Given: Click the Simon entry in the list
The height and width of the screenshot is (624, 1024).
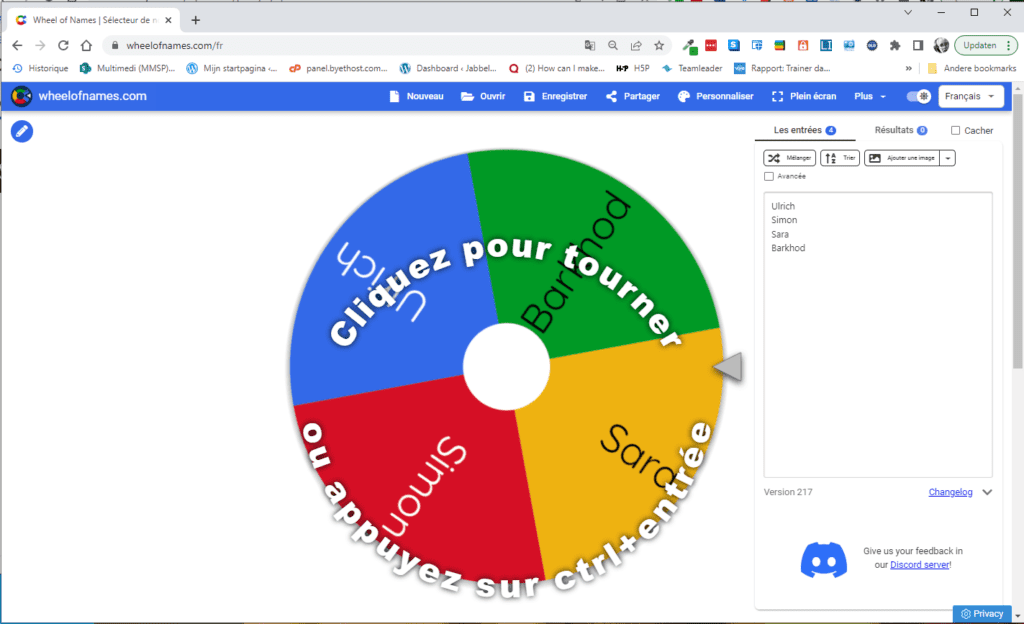Looking at the screenshot, I should coord(784,220).
